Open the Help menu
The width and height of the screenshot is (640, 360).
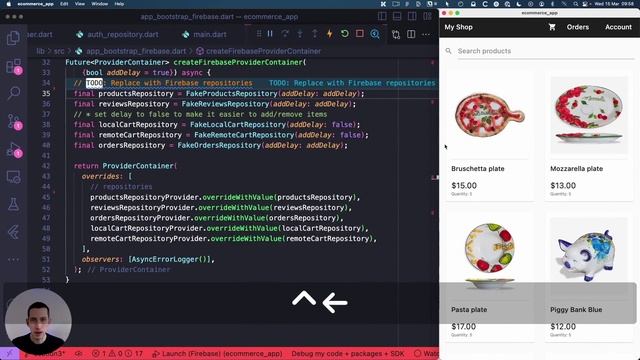click(x=119, y=4)
